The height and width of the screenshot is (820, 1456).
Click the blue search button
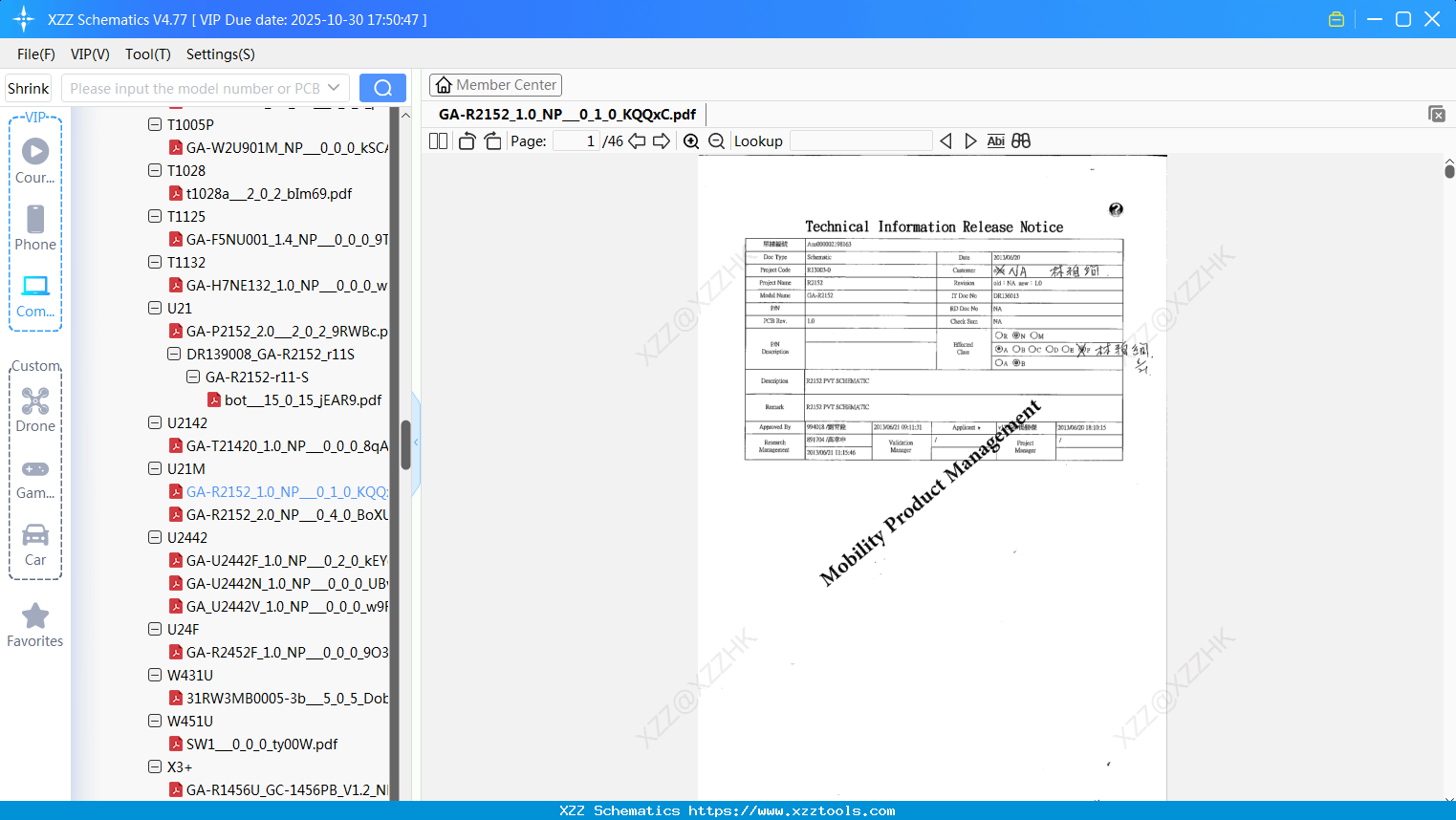point(382,88)
